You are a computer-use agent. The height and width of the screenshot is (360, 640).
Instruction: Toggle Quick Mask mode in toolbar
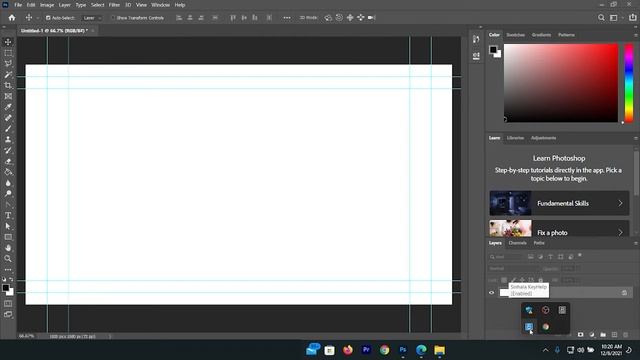[8, 304]
